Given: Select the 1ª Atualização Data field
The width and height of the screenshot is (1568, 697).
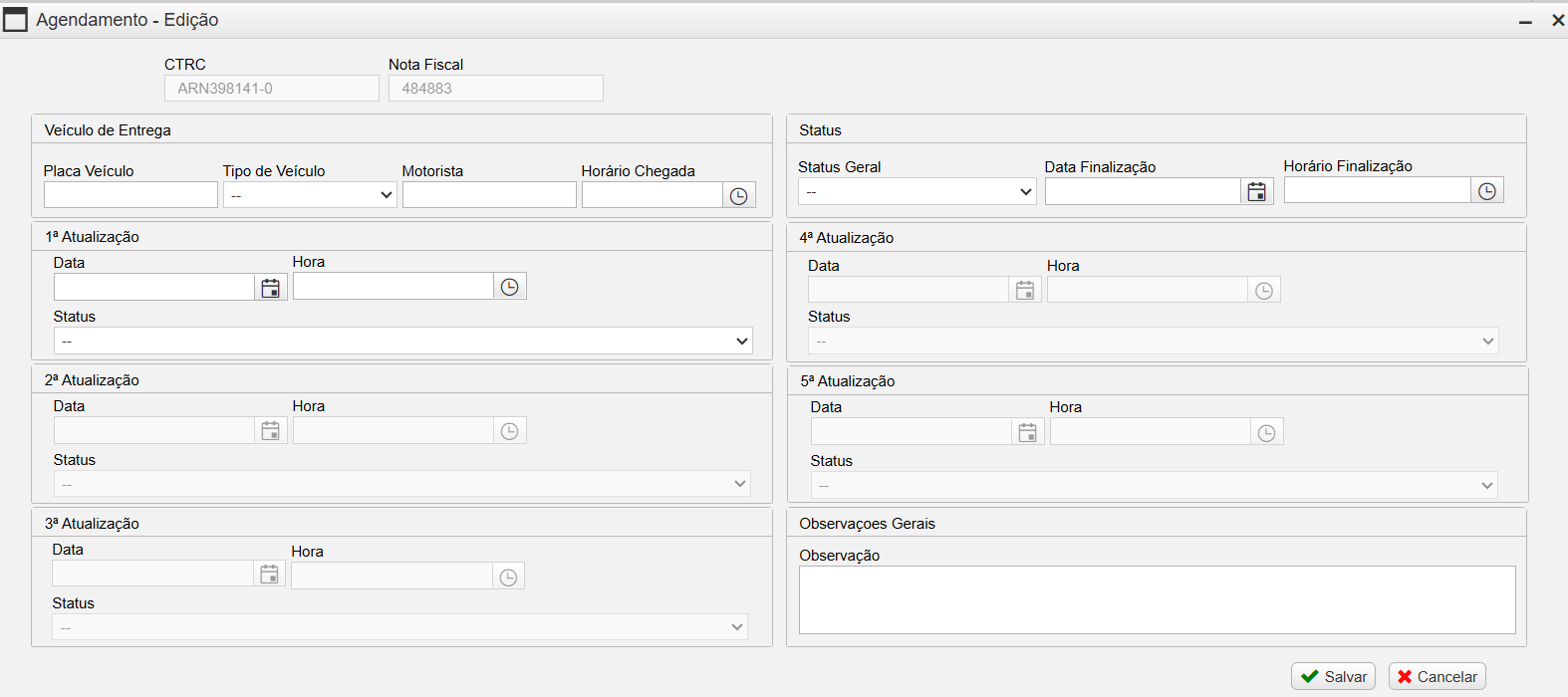Looking at the screenshot, I should pos(154,288).
